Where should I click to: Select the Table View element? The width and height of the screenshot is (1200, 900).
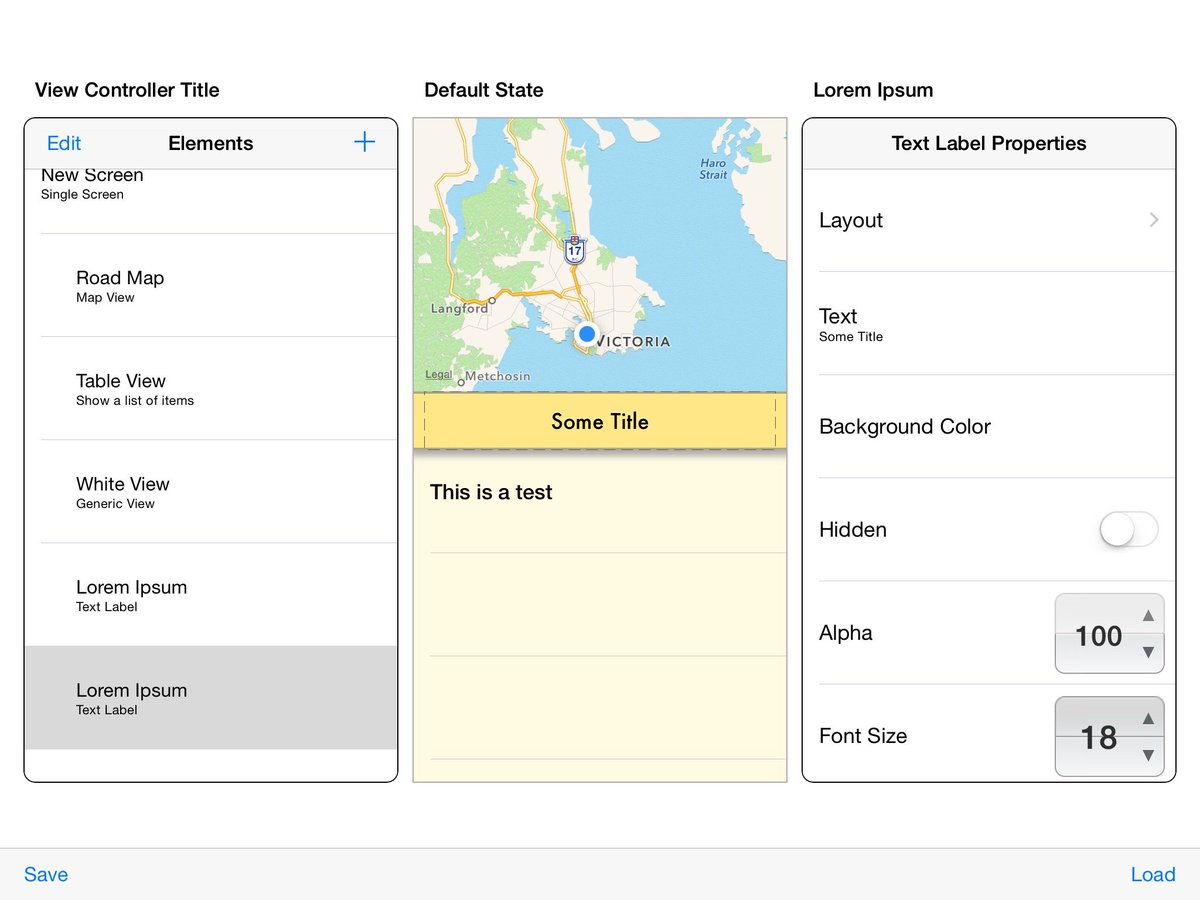click(x=211, y=388)
